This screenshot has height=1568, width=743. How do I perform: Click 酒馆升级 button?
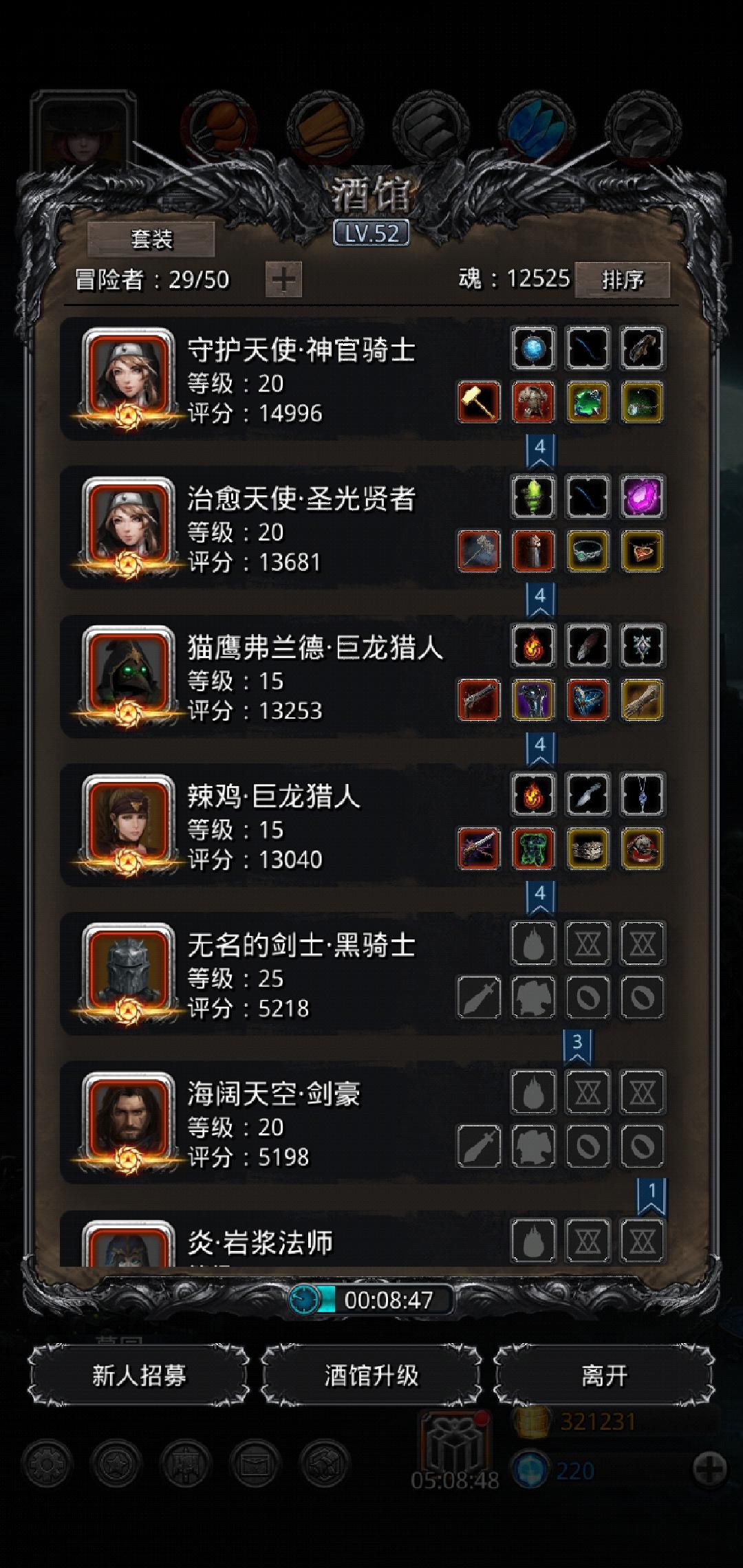[371, 1375]
